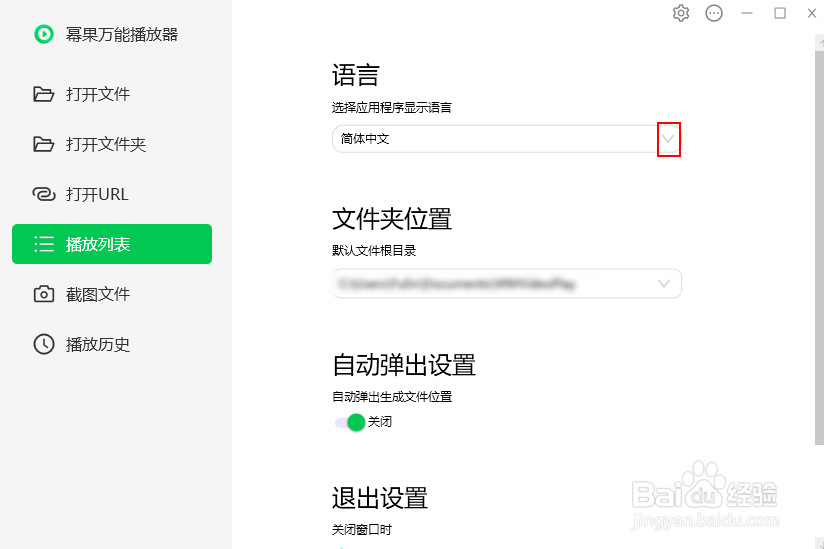The height and width of the screenshot is (549, 824).
Task: Click the link icon beside 打开URL
Action: coord(44,194)
